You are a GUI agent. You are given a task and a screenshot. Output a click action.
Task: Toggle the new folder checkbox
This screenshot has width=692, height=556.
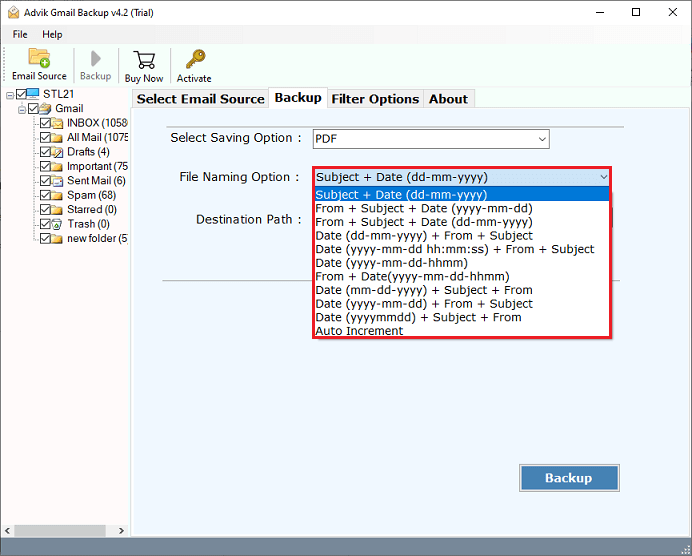pos(45,239)
